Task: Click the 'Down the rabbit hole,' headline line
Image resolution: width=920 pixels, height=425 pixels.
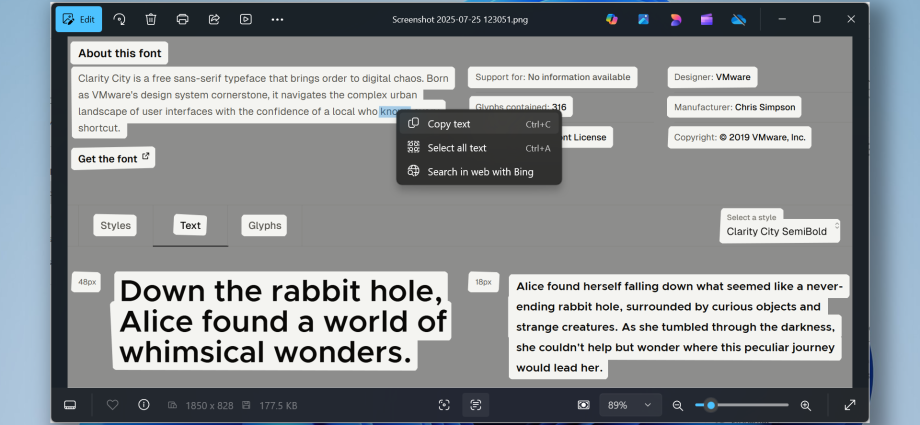Action: 280,291
